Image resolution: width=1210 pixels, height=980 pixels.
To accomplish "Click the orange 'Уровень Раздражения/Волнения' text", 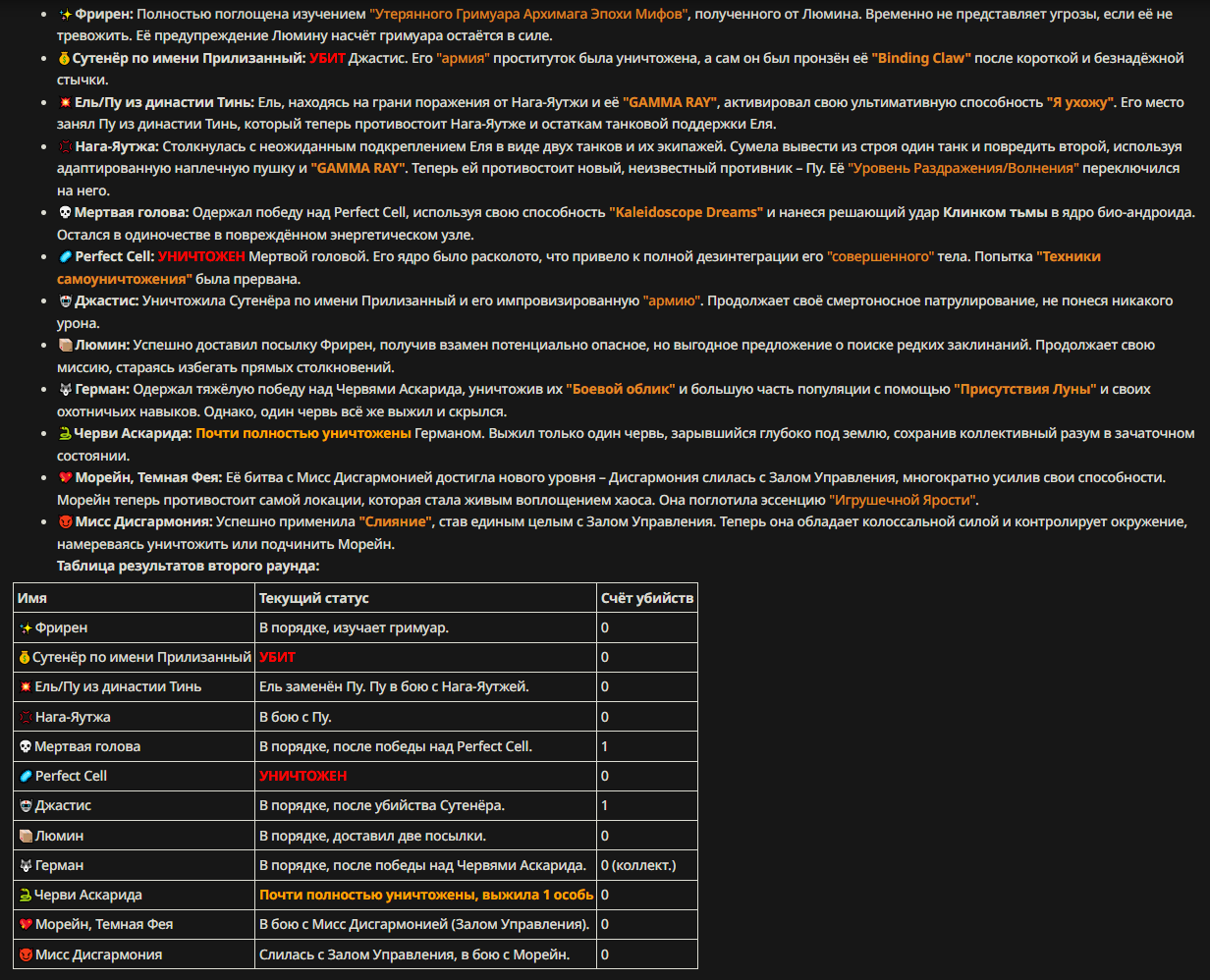I will tap(962, 169).
